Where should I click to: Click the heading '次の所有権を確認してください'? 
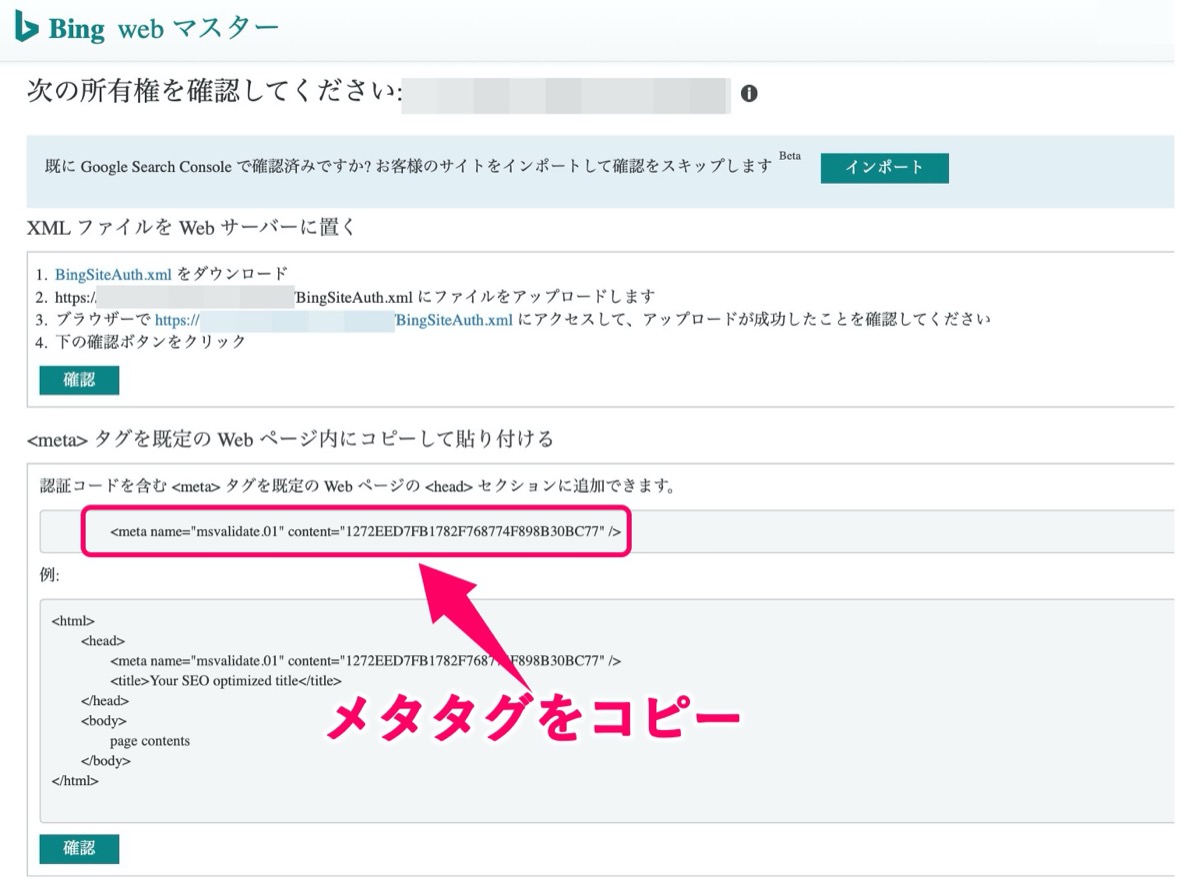coord(215,93)
